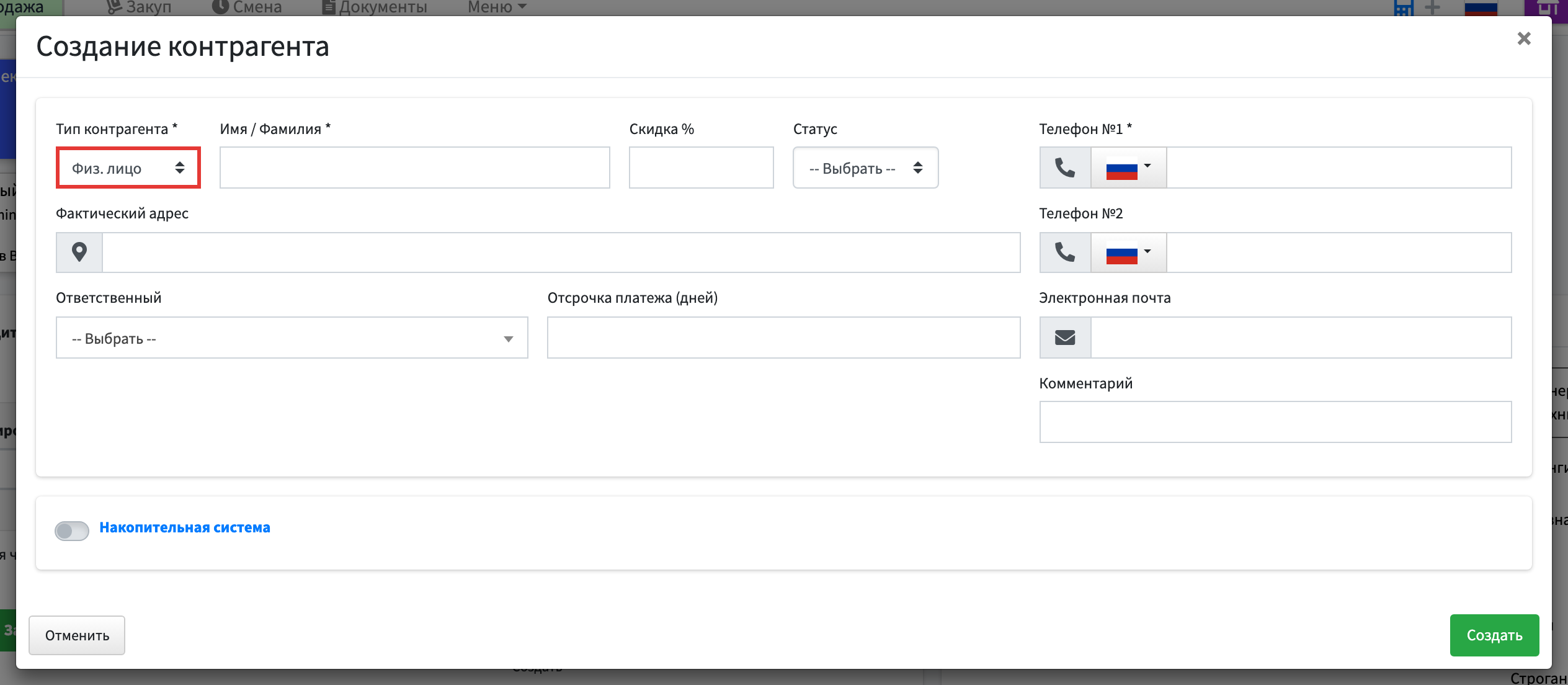Click into the Электронная почта field

tap(1301, 338)
